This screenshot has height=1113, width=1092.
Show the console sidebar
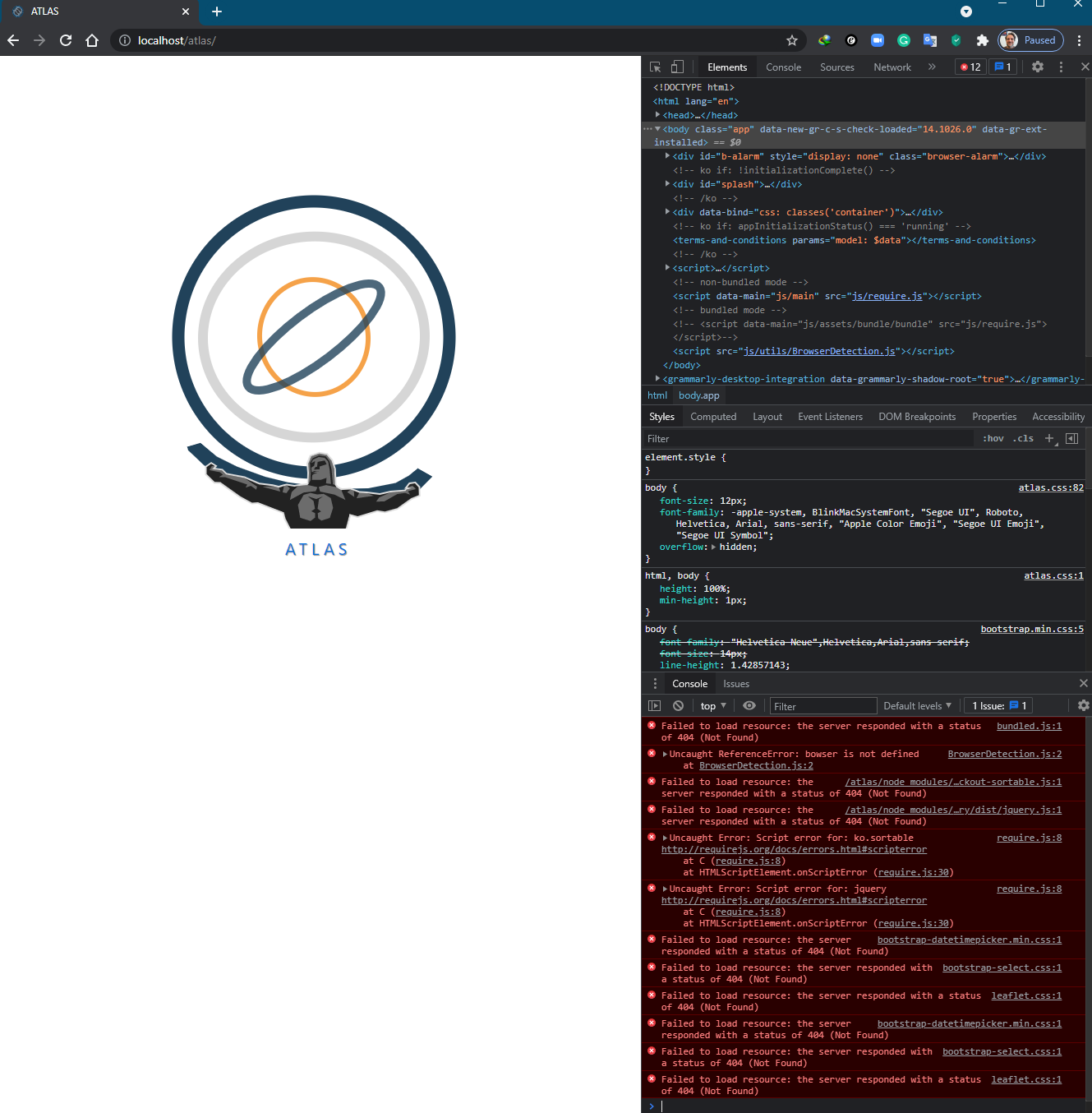(x=655, y=706)
